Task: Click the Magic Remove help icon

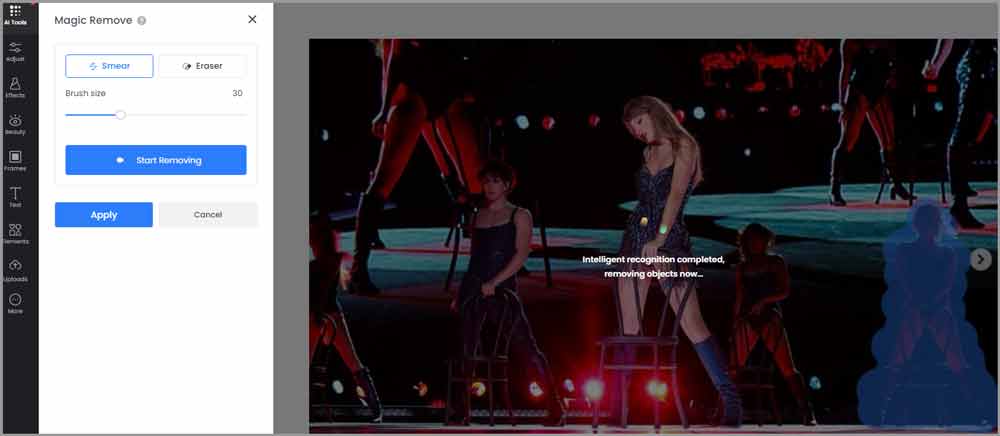Action: pyautogui.click(x=142, y=20)
